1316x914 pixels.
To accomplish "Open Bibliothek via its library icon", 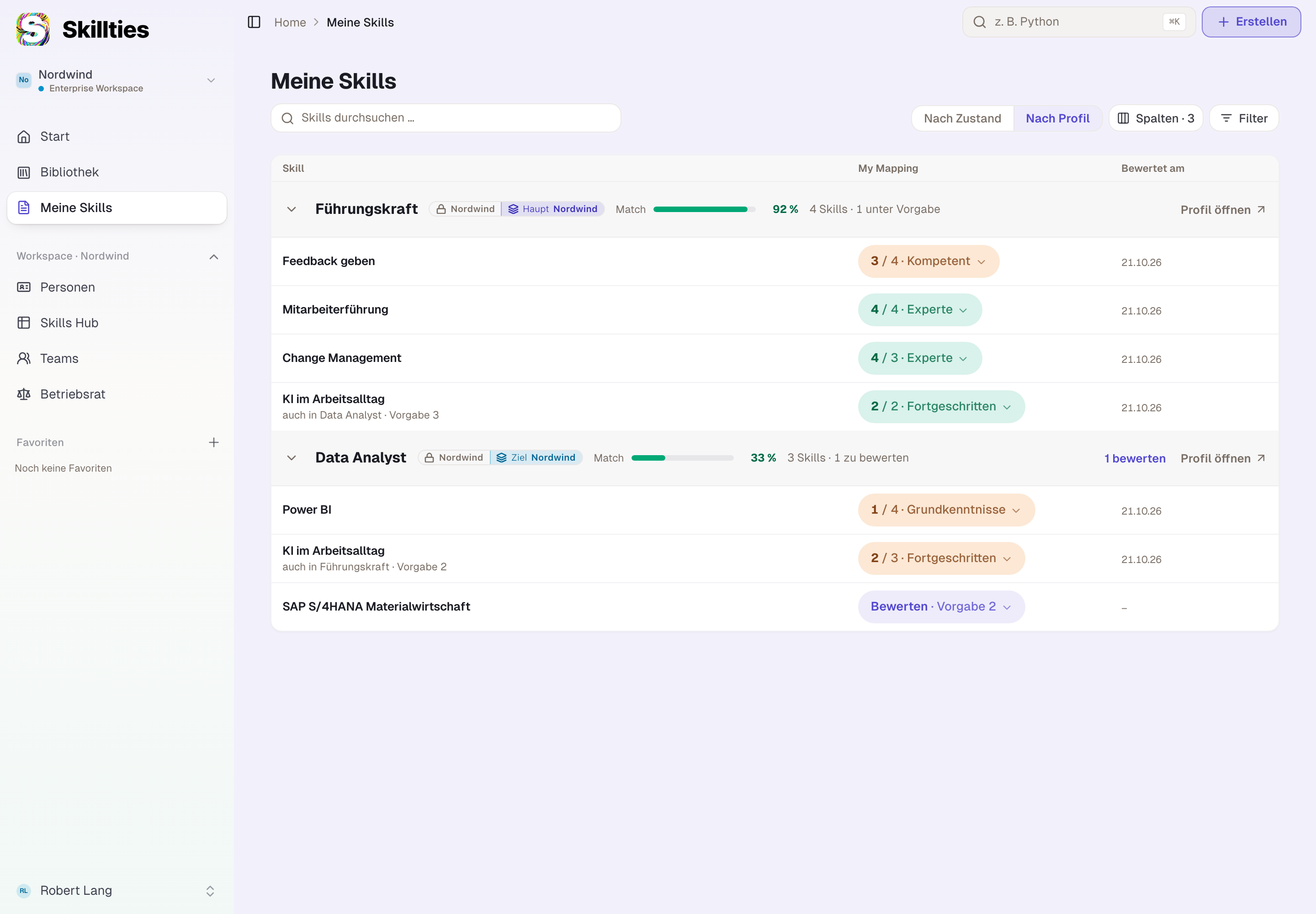I will [23, 172].
